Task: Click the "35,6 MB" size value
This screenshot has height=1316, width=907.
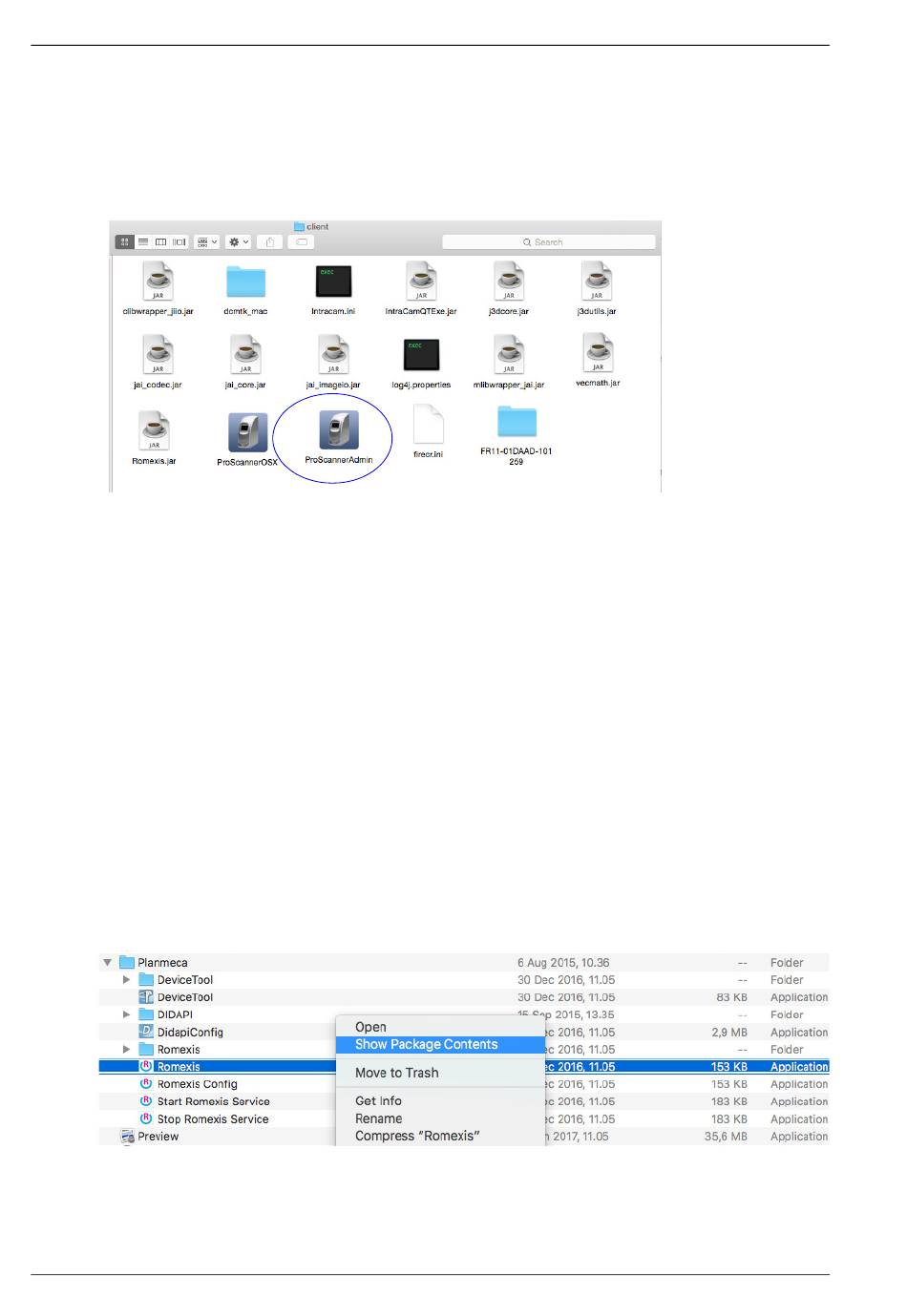Action: 726,1137
